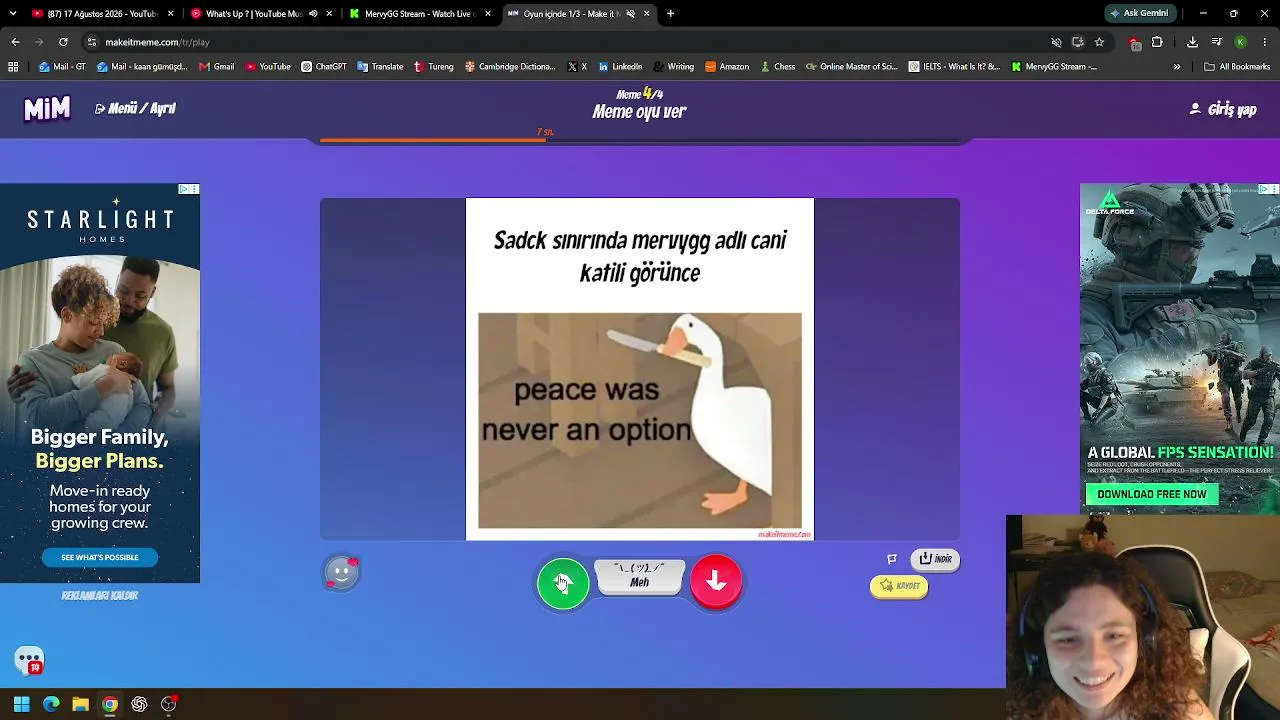This screenshot has width=1280, height=720.
Task: Open ChatGPT app from taskbar
Action: [x=139, y=704]
